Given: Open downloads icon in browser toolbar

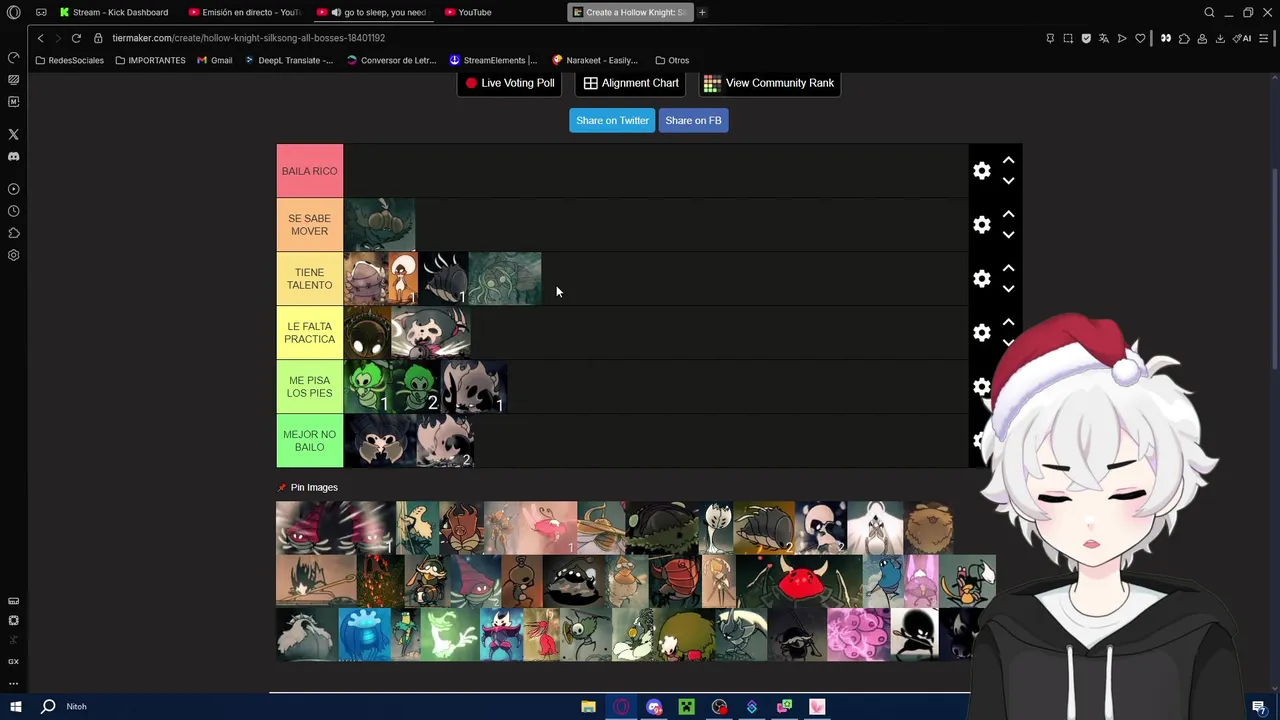Looking at the screenshot, I should (1220, 38).
